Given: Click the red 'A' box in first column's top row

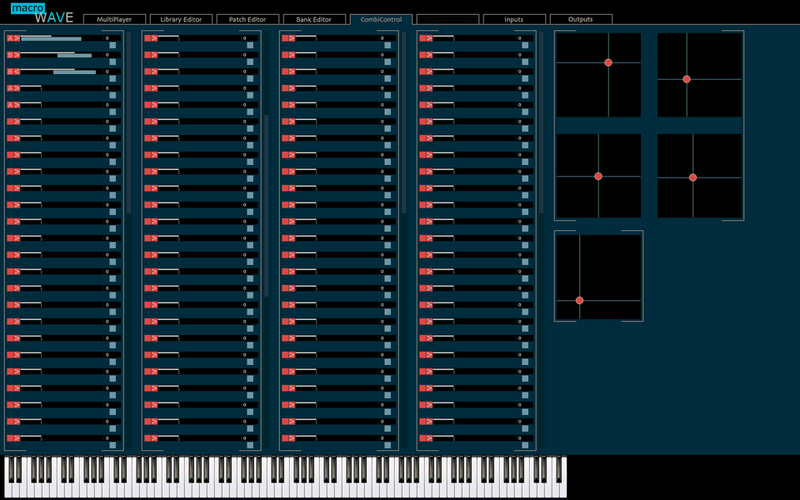Looking at the screenshot, I should click(10, 38).
